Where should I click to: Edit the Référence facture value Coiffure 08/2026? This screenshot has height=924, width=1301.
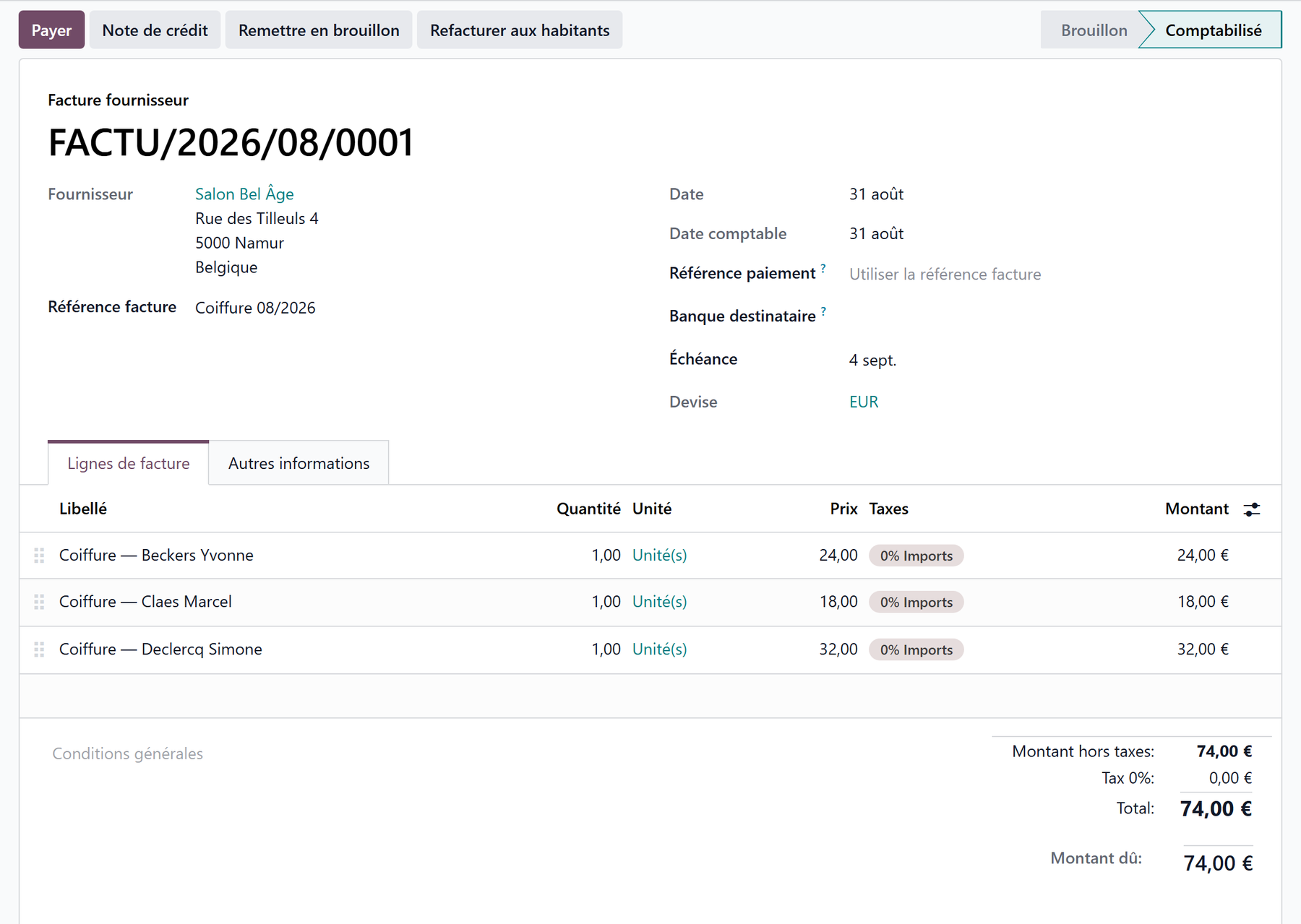click(255, 308)
